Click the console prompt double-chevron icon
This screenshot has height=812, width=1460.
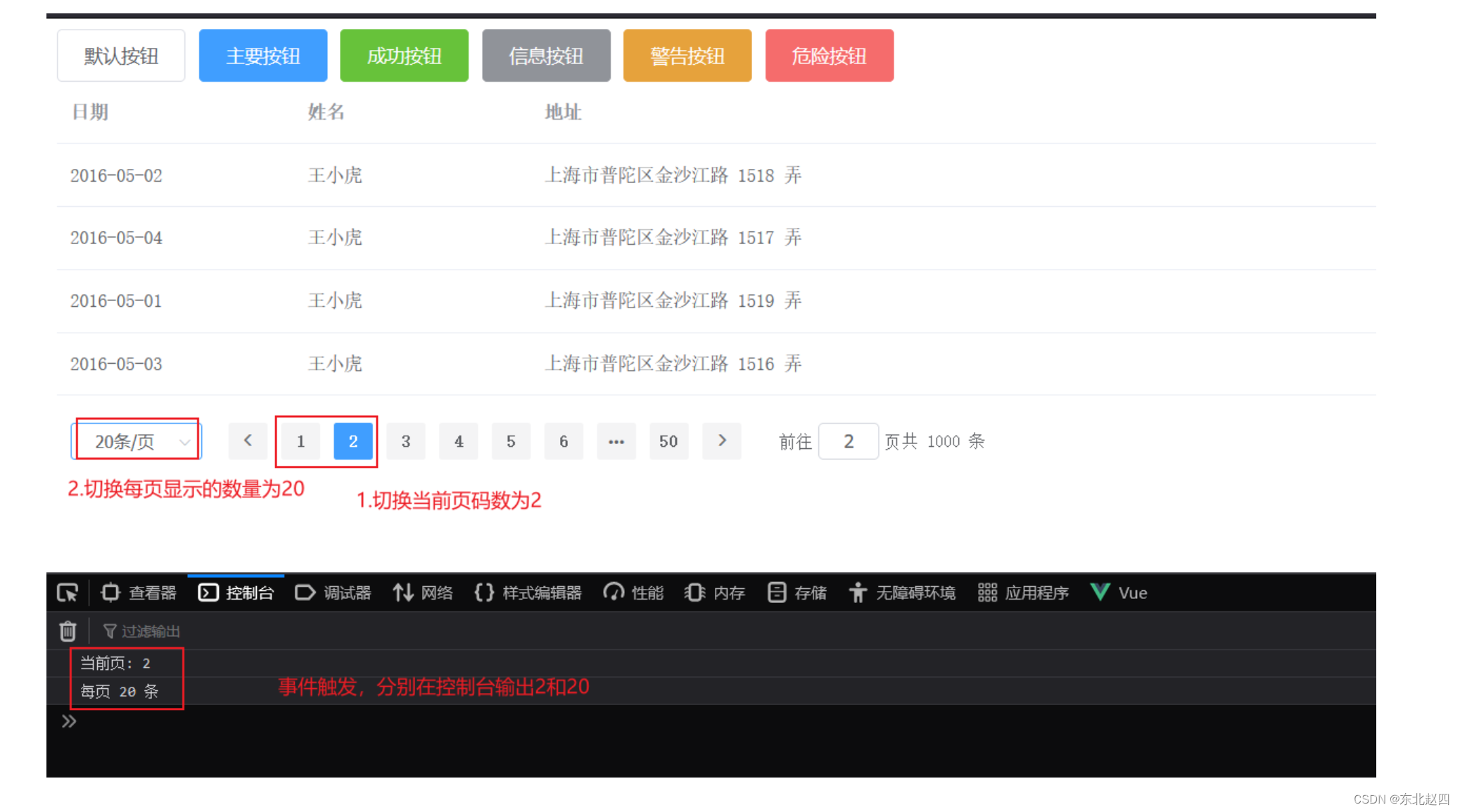point(68,721)
